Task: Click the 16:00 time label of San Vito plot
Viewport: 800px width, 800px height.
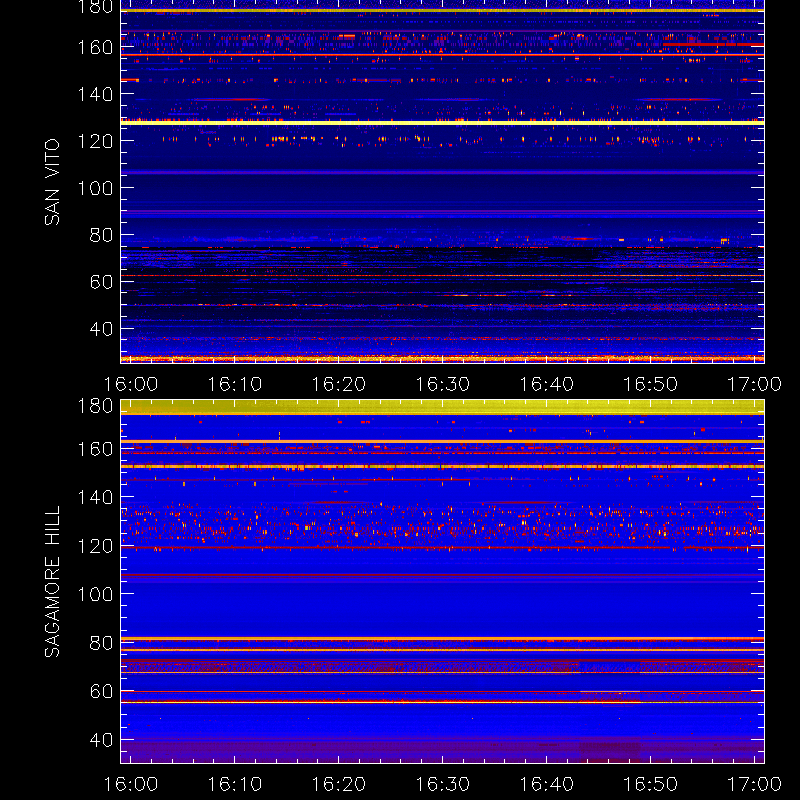Action: click(131, 384)
